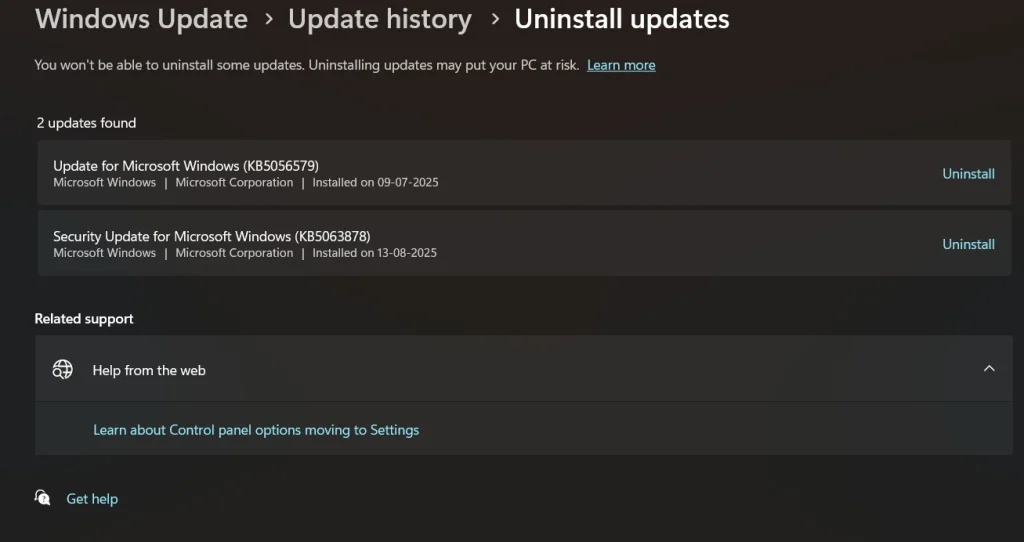Uninstall update KB5056579
The height and width of the screenshot is (542, 1024).
pyautogui.click(x=968, y=174)
